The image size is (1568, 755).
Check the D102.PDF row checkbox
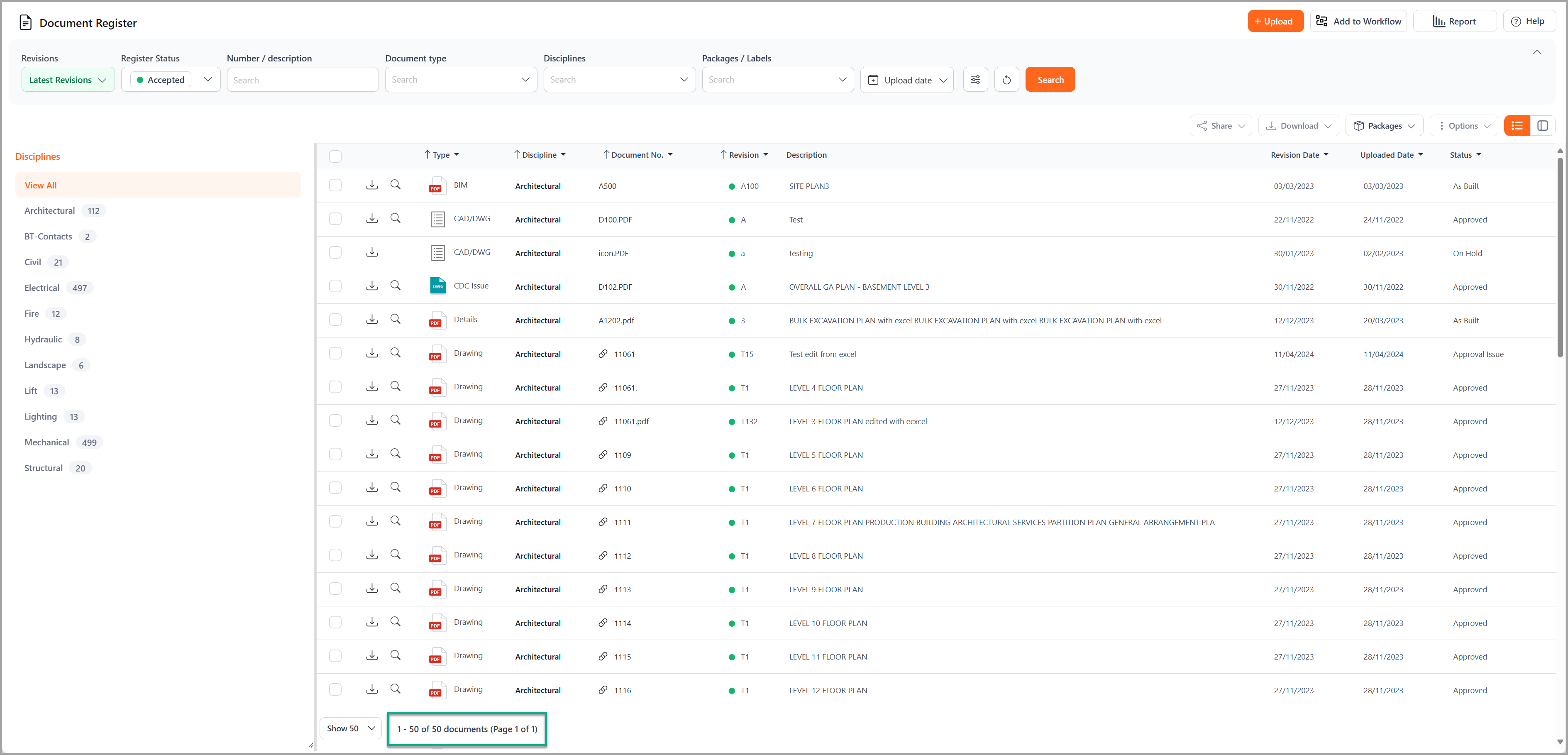pyautogui.click(x=335, y=286)
